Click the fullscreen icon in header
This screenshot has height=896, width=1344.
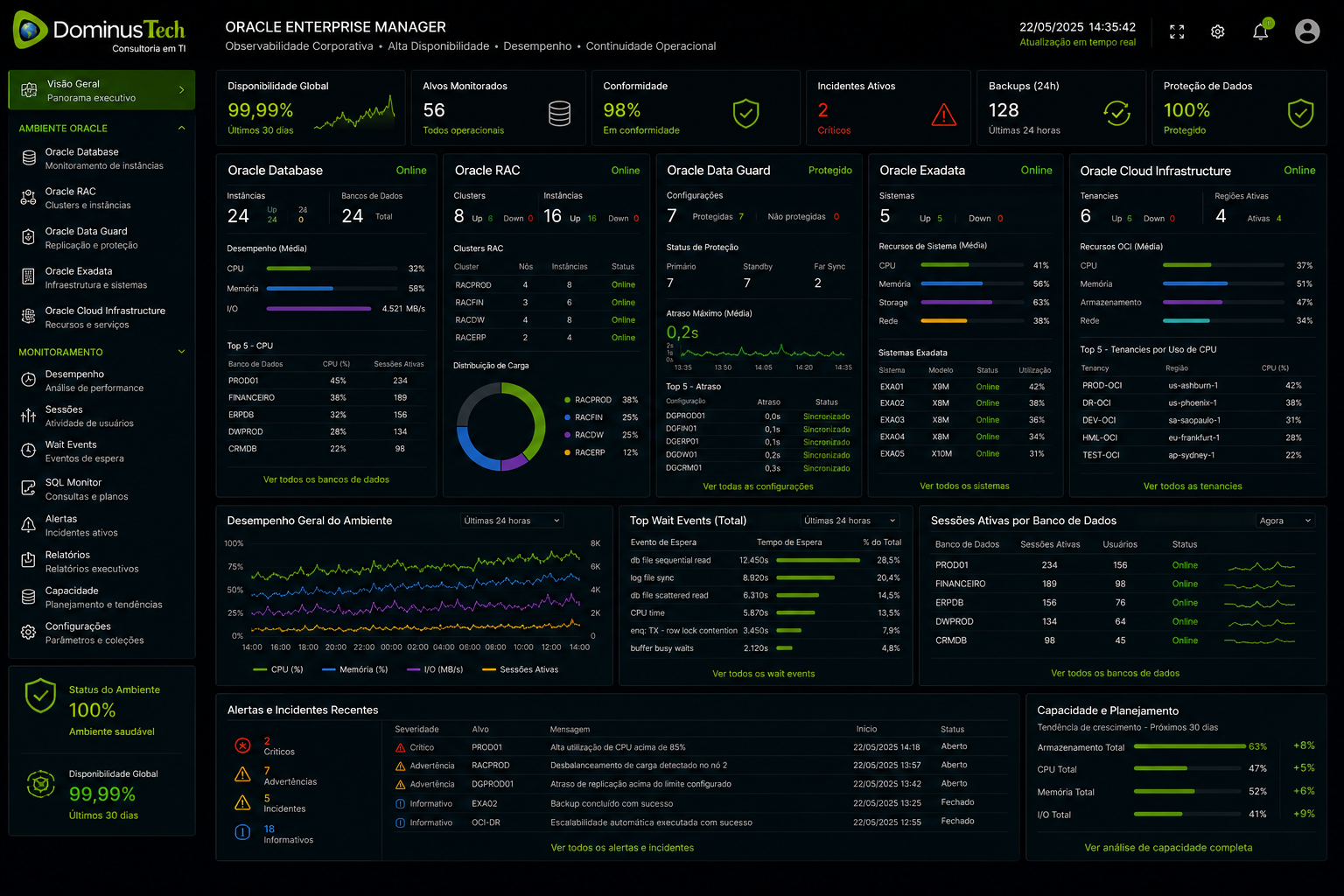(1177, 32)
